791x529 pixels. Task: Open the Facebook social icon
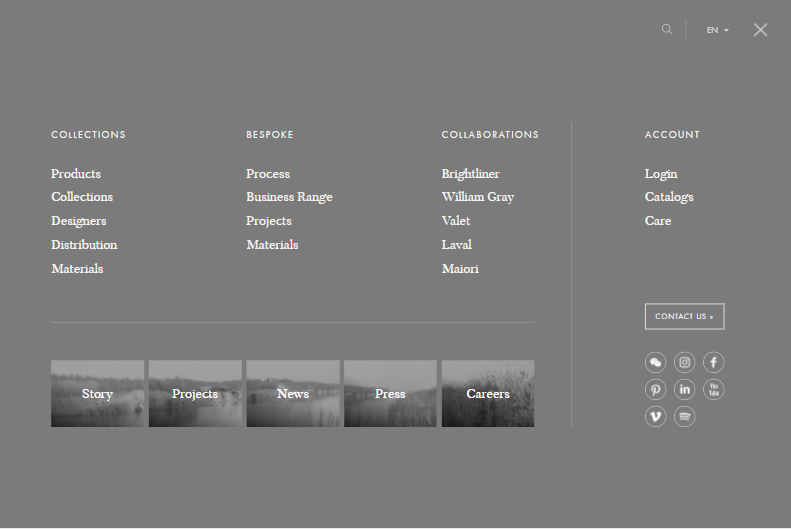(713, 362)
